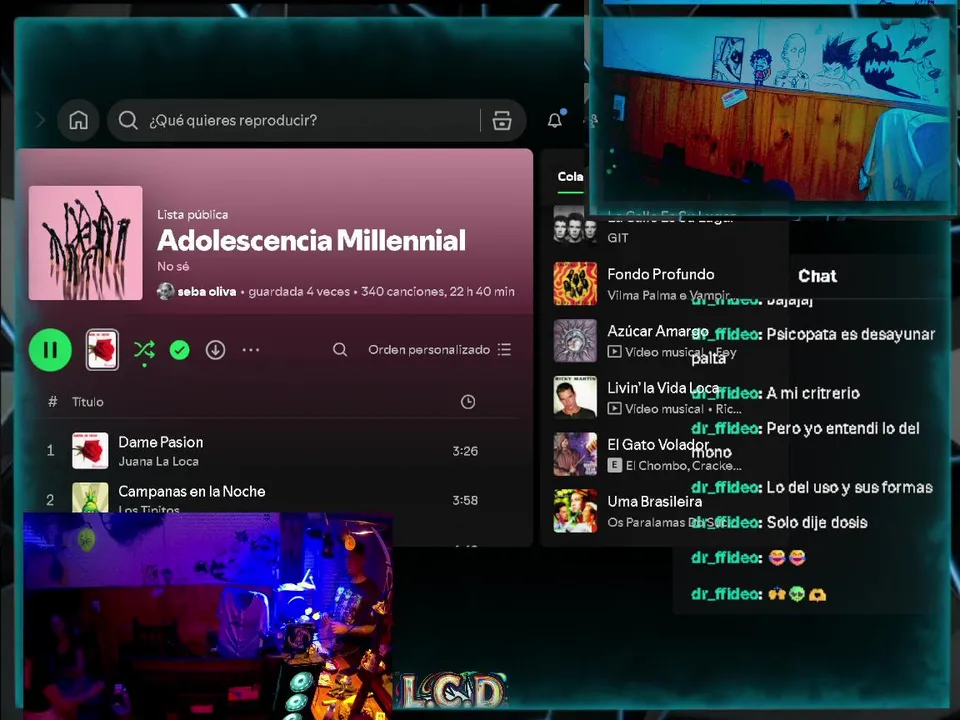Click chat message 'A mi critrerio'
The height and width of the screenshot is (720, 960).
(813, 393)
